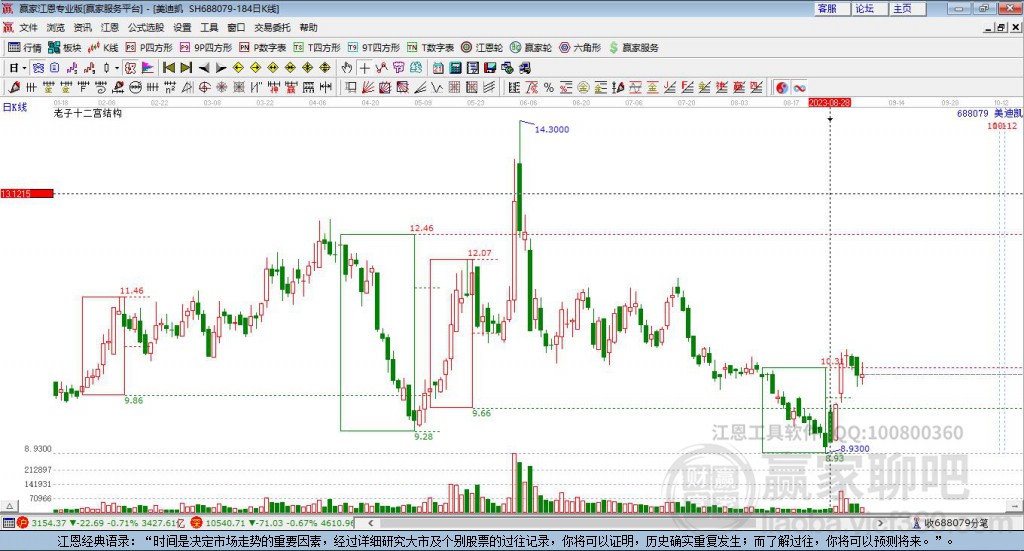The width and height of the screenshot is (1024, 551).
Task: Click the Shanghai index 3154.37 status entry
Action: [x=102, y=523]
